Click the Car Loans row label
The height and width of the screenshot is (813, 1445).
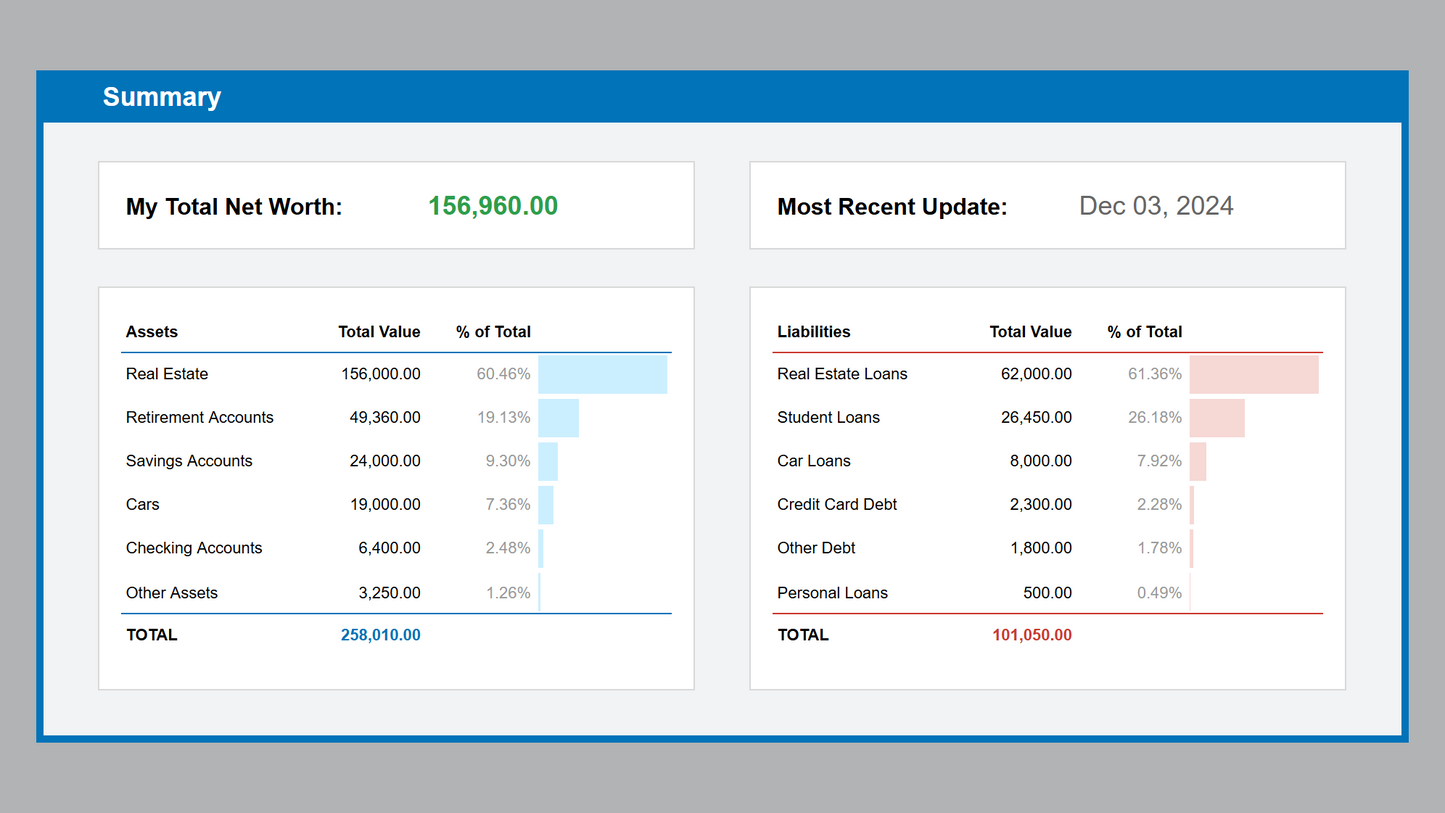pyautogui.click(x=814, y=461)
